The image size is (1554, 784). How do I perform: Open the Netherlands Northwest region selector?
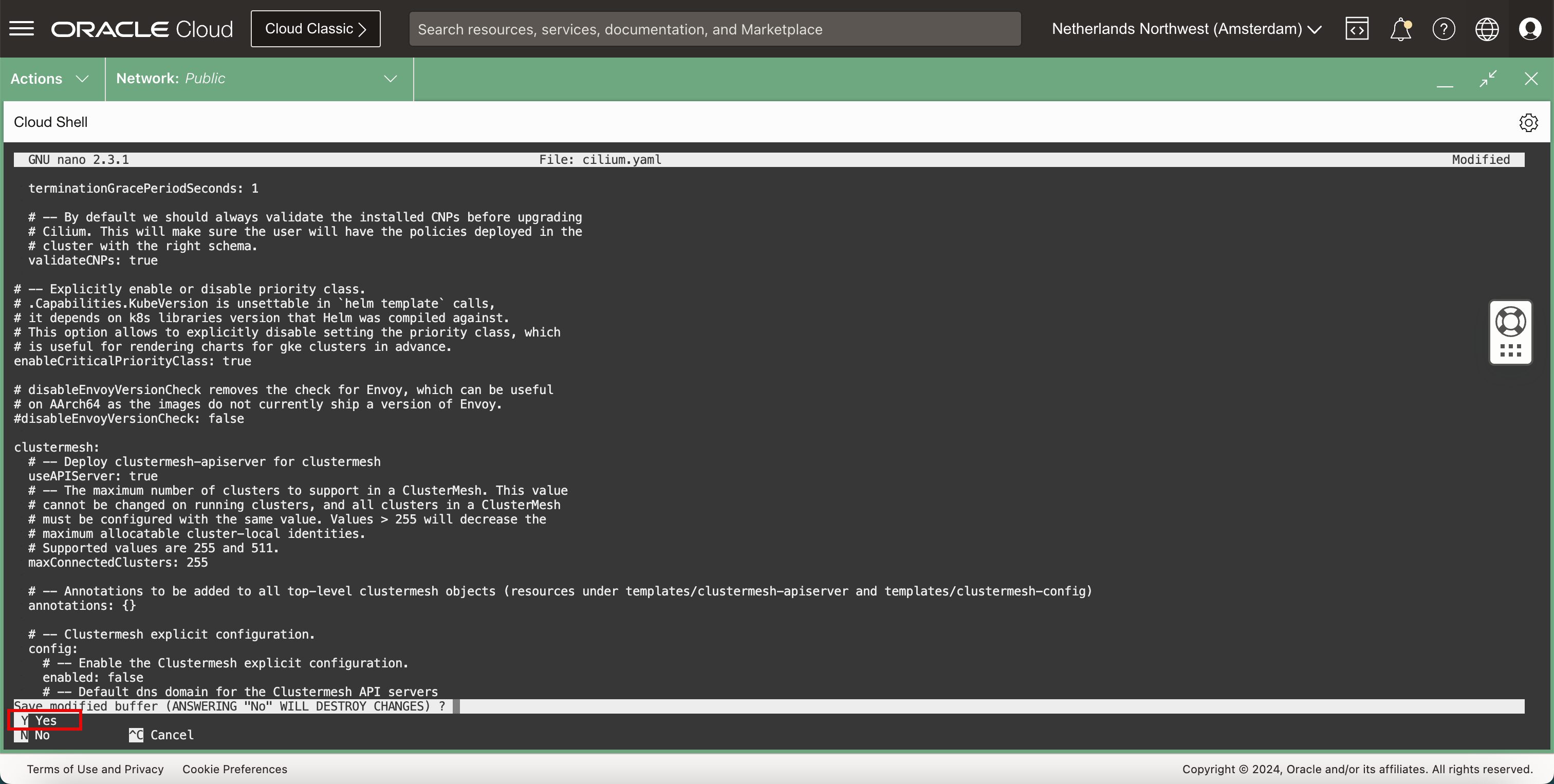pos(1186,29)
